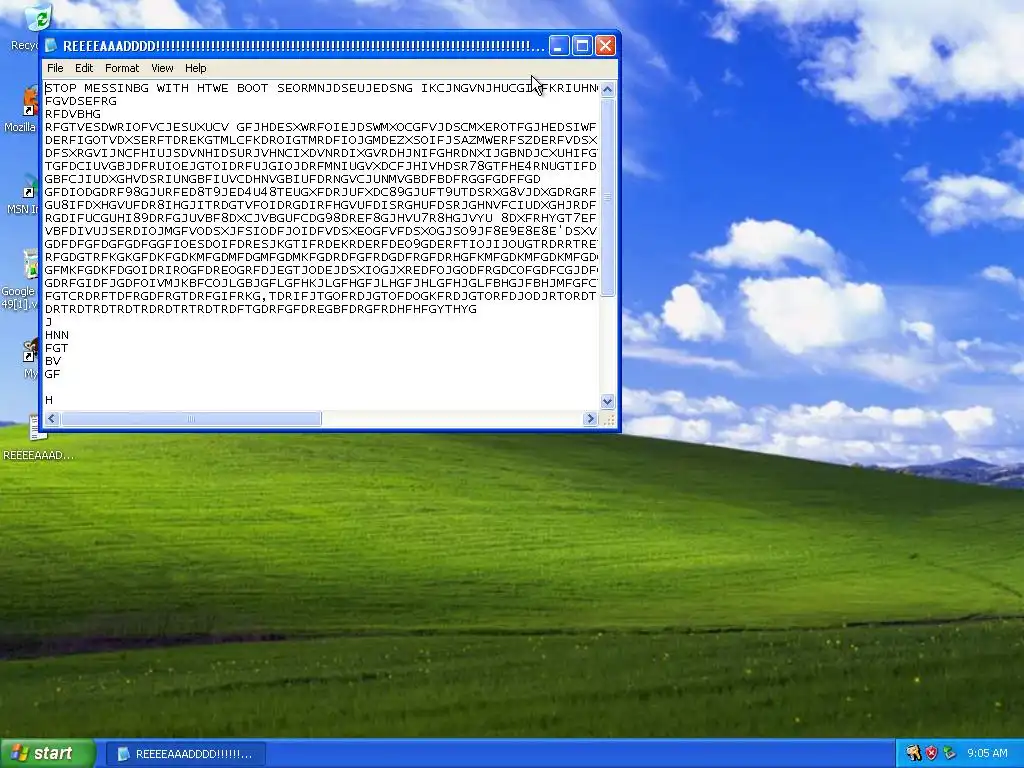The height and width of the screenshot is (768, 1024).
Task: Open the View menu in Notepad
Action: click(x=162, y=68)
